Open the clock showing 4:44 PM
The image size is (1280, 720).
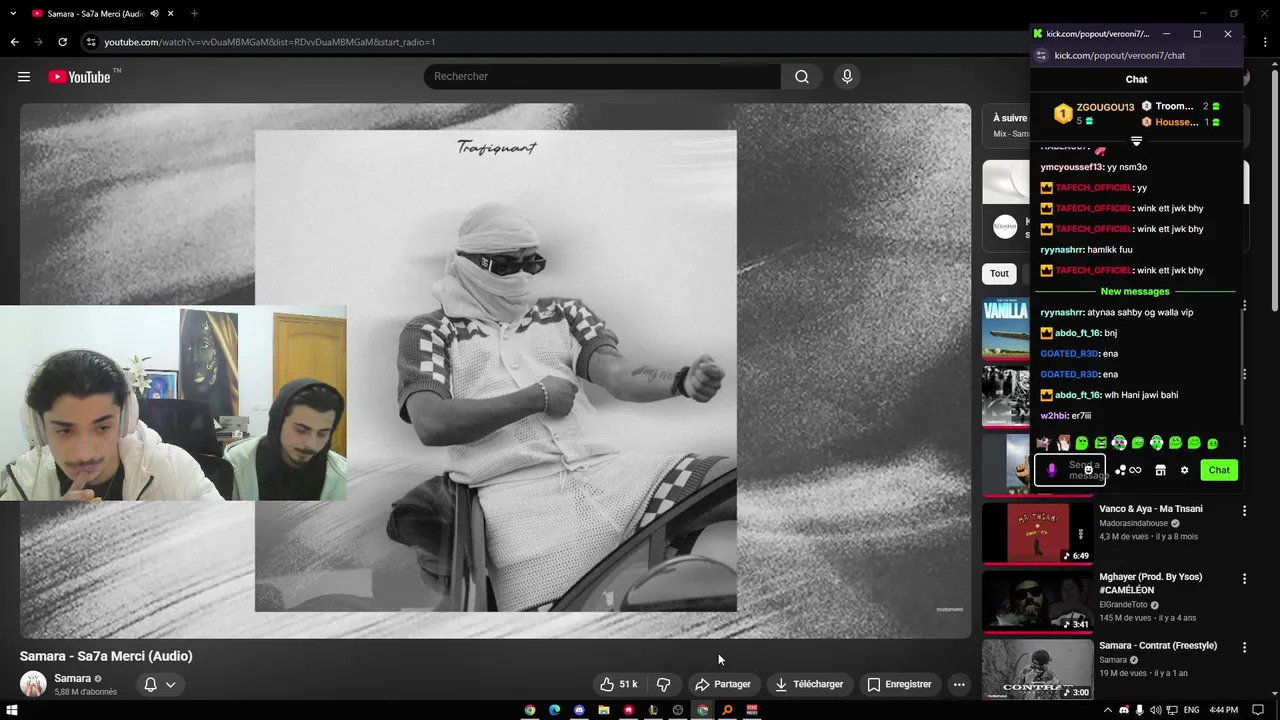pyautogui.click(x=1223, y=710)
